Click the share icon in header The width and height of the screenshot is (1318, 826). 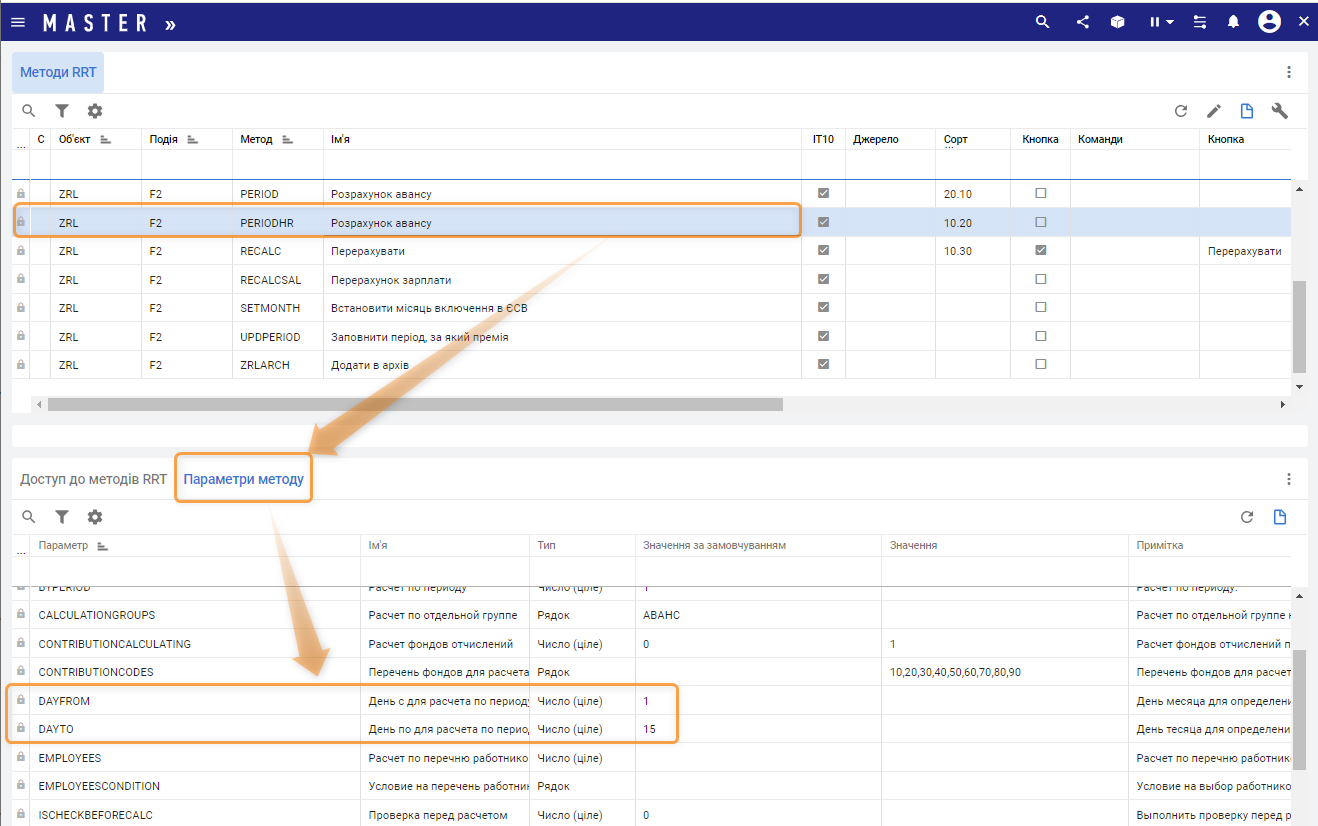[x=1083, y=22]
